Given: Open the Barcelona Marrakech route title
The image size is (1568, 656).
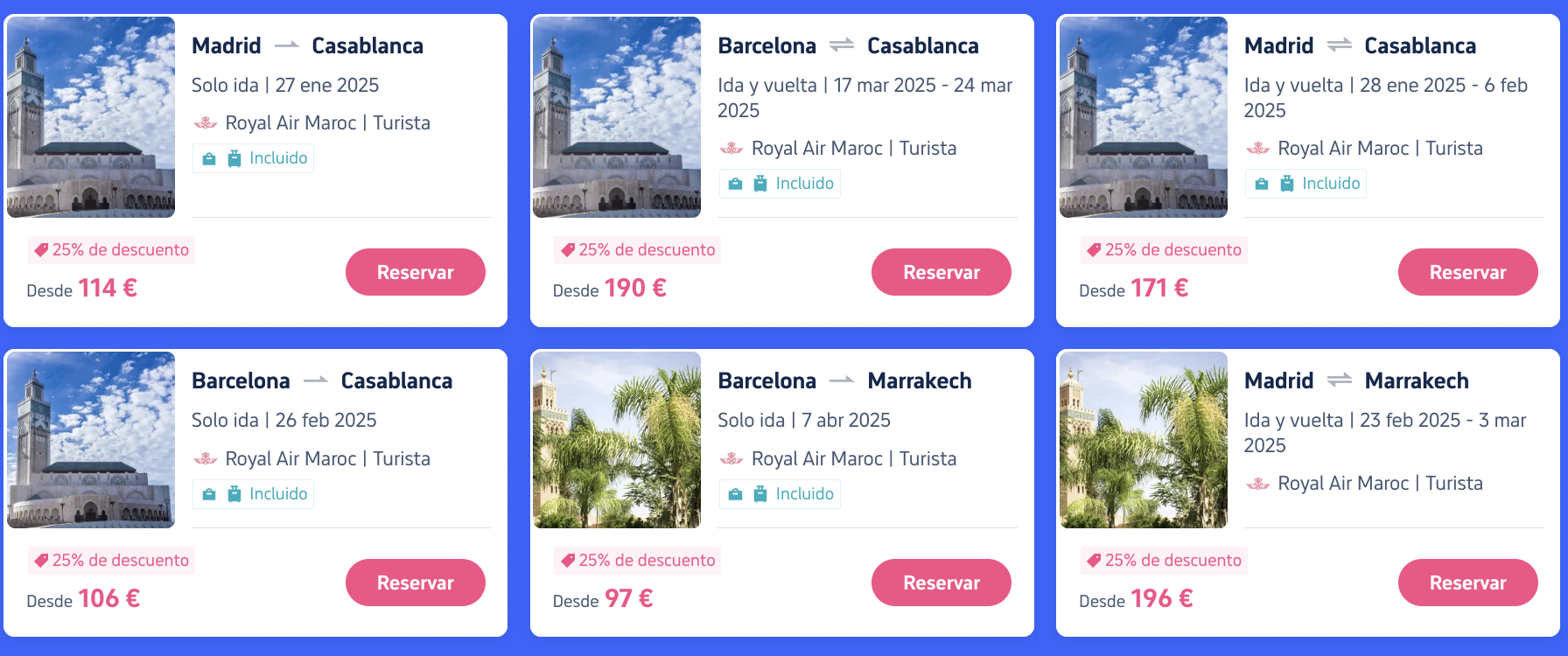Looking at the screenshot, I should (844, 380).
